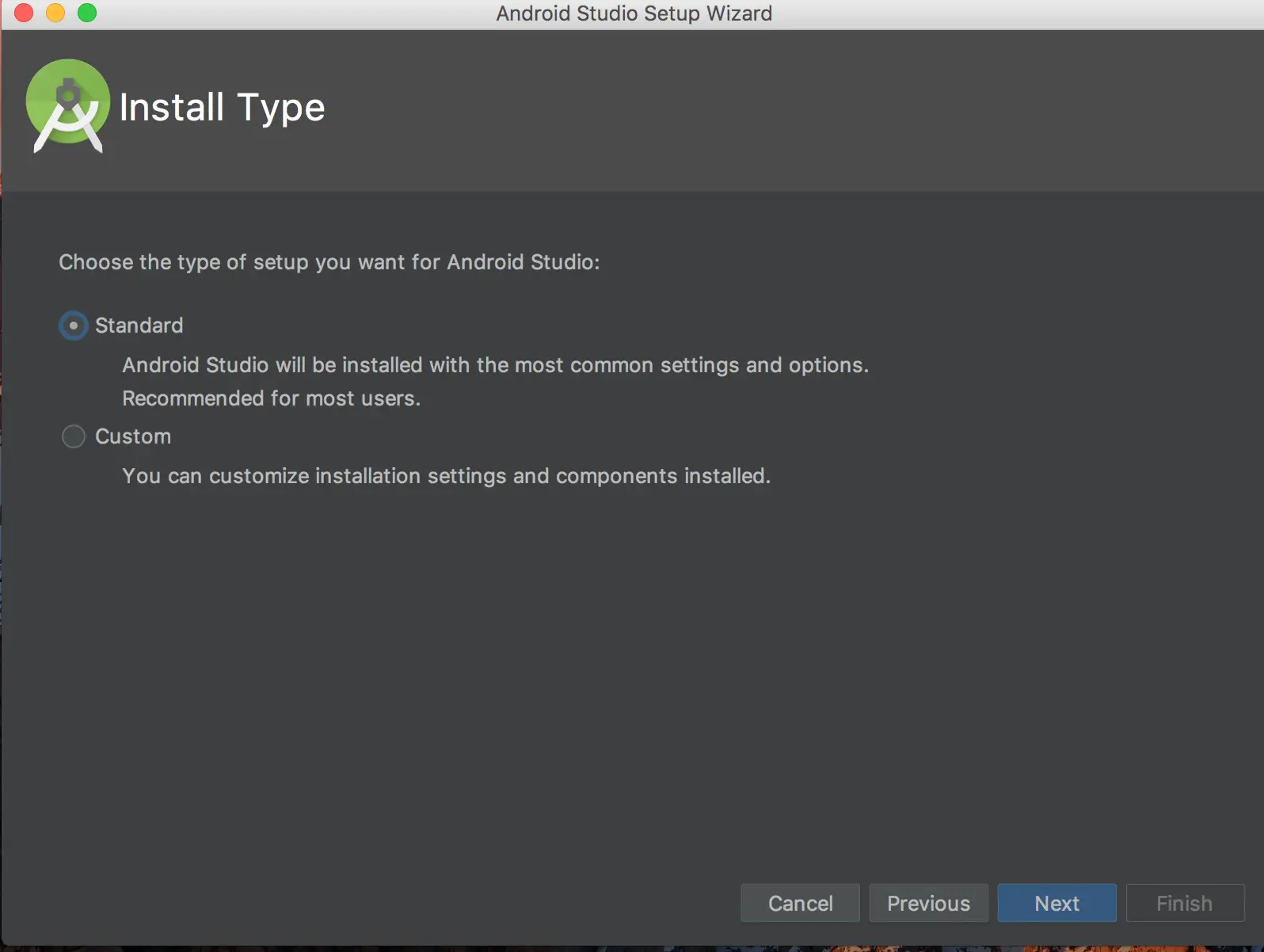Click 'Android Studio will be installed' description line
This screenshot has width=1264, height=952.
[x=496, y=365]
